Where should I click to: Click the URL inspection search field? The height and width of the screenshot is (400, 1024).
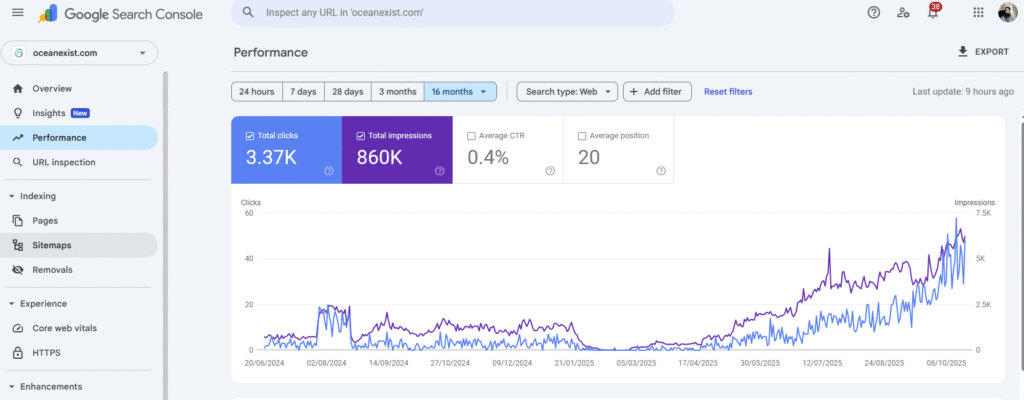[x=460, y=13]
